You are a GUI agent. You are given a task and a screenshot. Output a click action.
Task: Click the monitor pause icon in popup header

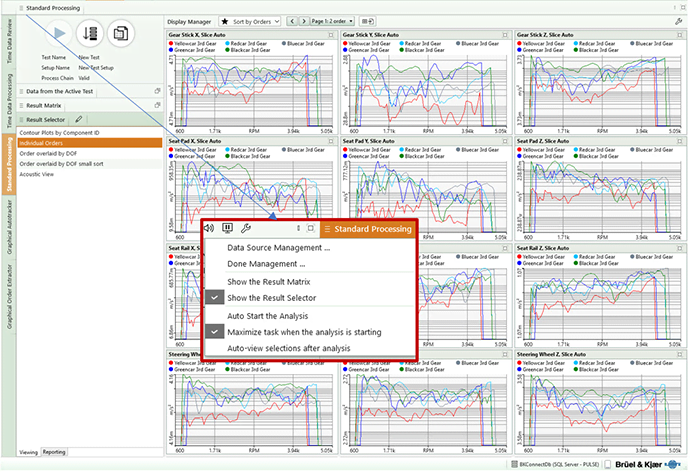[228, 228]
